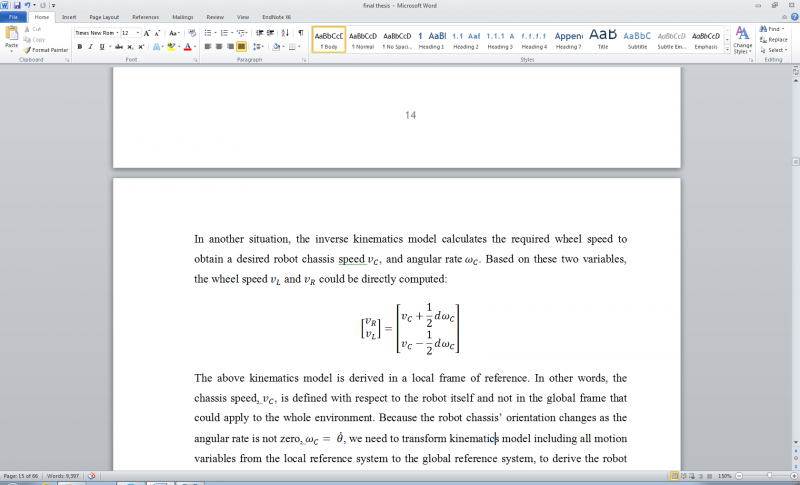Screen dimensions: 800x485
Task: Apply strikethrough formatting
Action: 119,46
